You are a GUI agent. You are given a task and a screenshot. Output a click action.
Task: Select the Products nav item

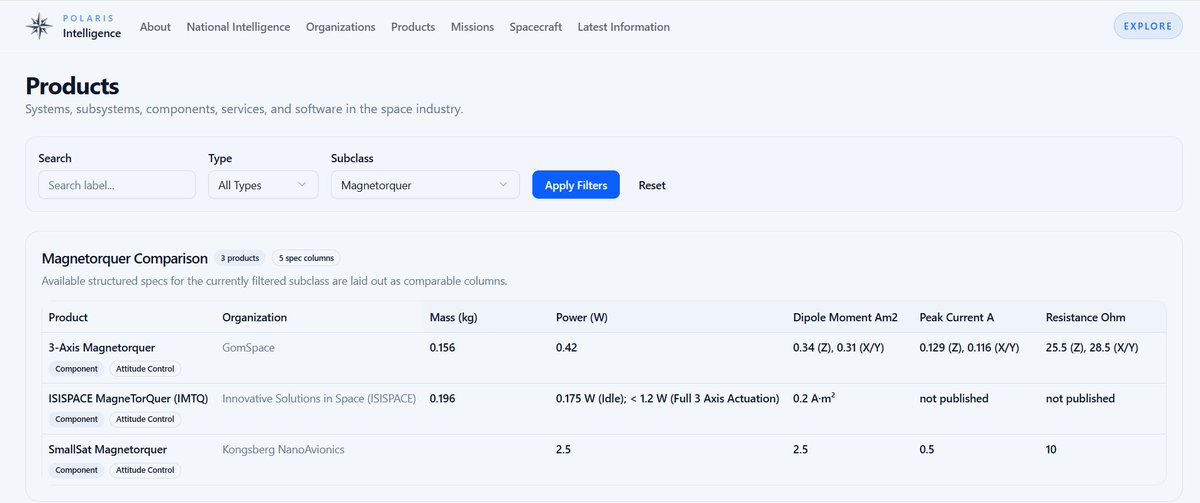point(413,27)
